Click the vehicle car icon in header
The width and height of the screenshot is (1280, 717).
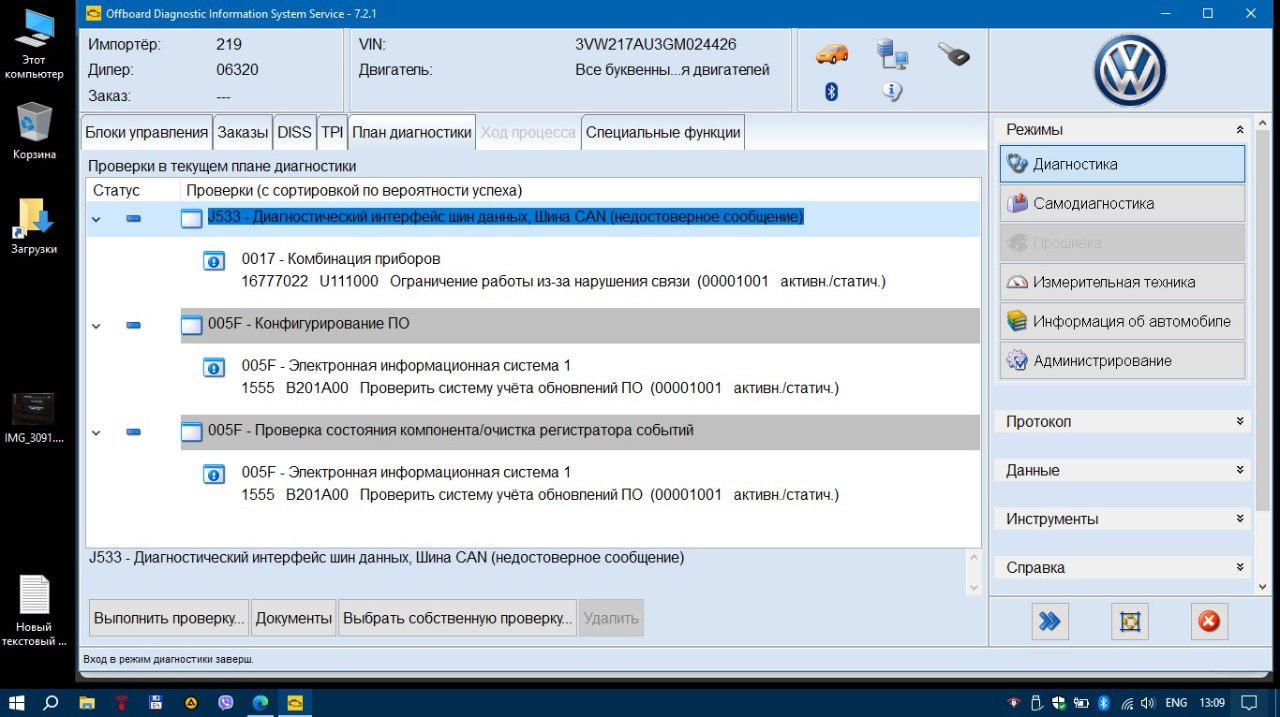[832, 54]
